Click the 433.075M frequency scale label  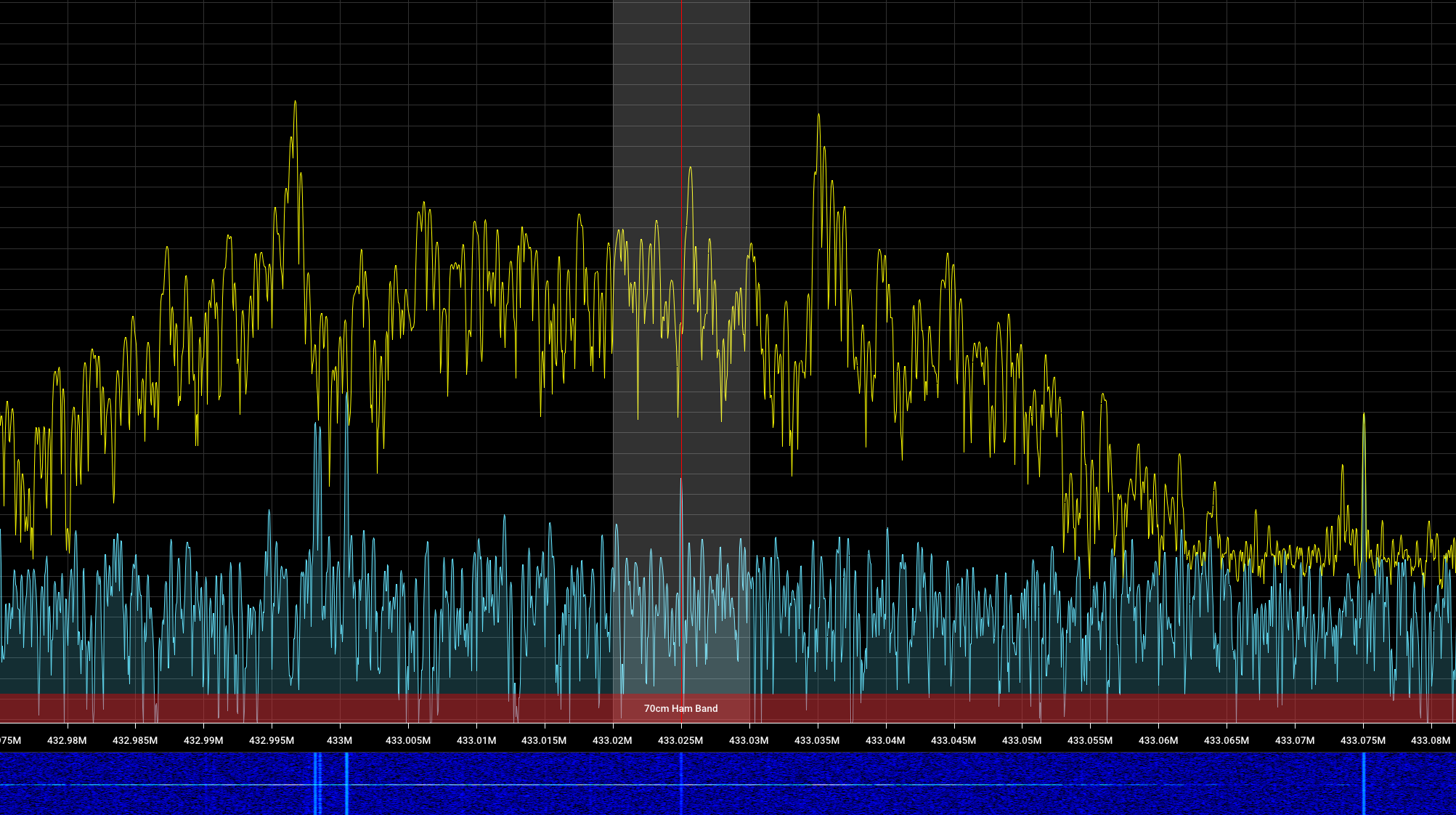[x=1362, y=740]
